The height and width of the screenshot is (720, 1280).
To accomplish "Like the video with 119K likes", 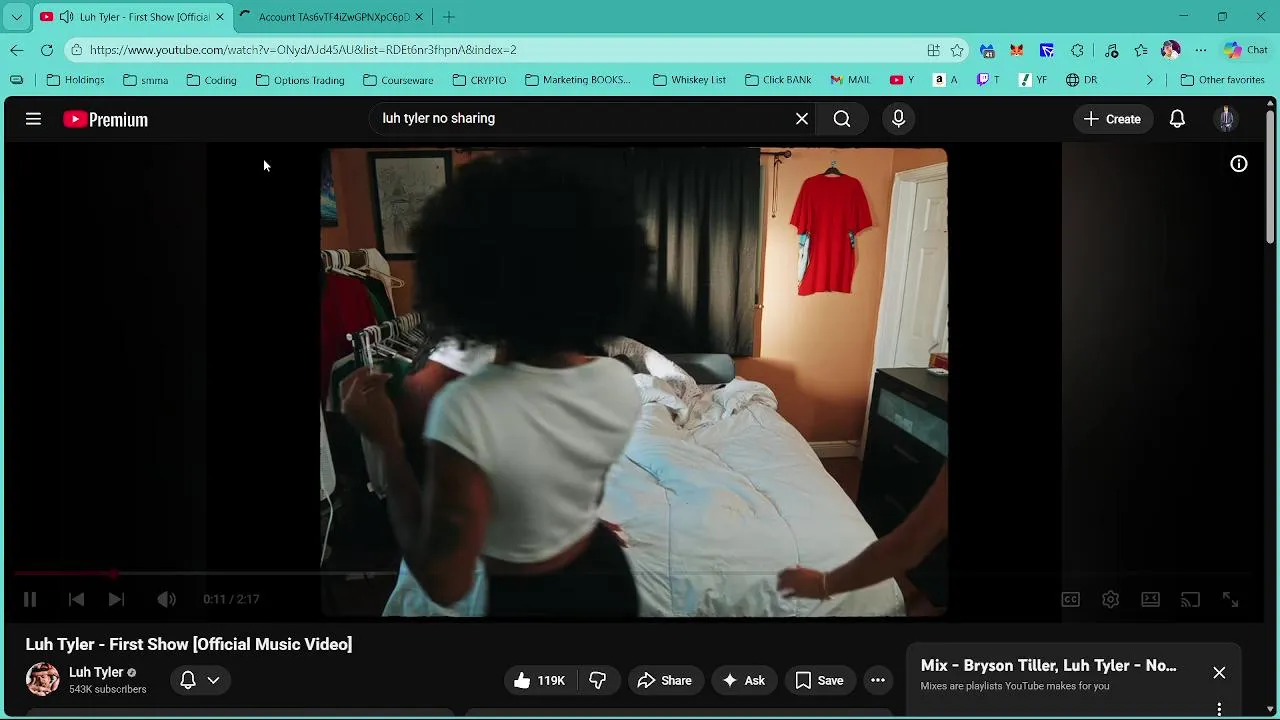I will (540, 680).
